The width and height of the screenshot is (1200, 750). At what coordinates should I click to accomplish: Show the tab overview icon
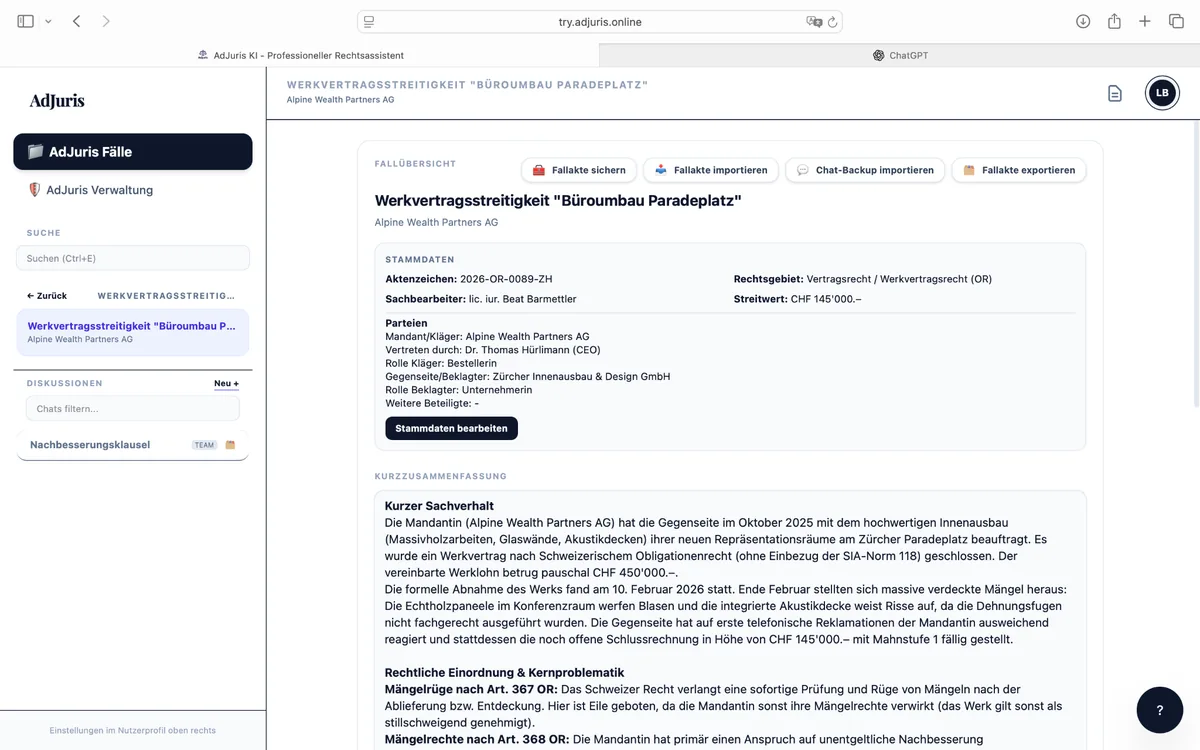(1176, 21)
